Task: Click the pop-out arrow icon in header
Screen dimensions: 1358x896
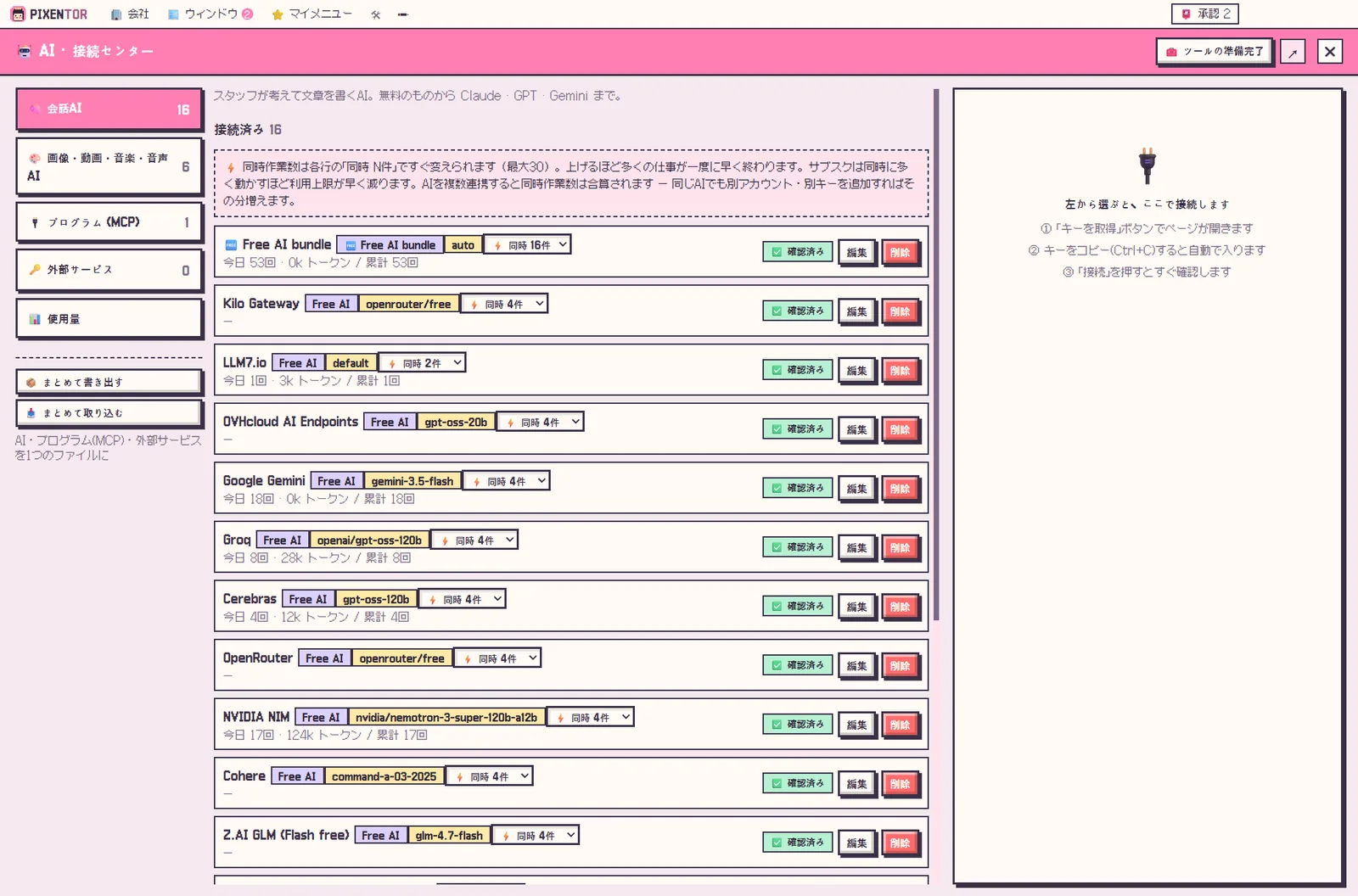Action: pos(1292,52)
